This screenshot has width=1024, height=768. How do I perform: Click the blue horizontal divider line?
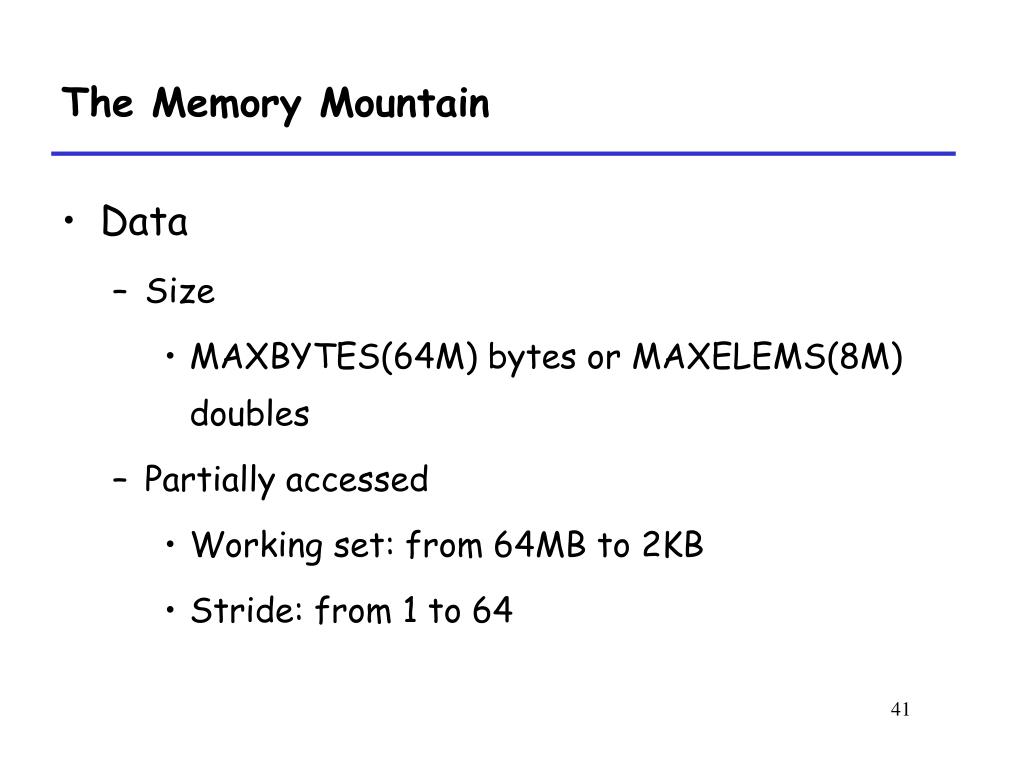[x=504, y=153]
